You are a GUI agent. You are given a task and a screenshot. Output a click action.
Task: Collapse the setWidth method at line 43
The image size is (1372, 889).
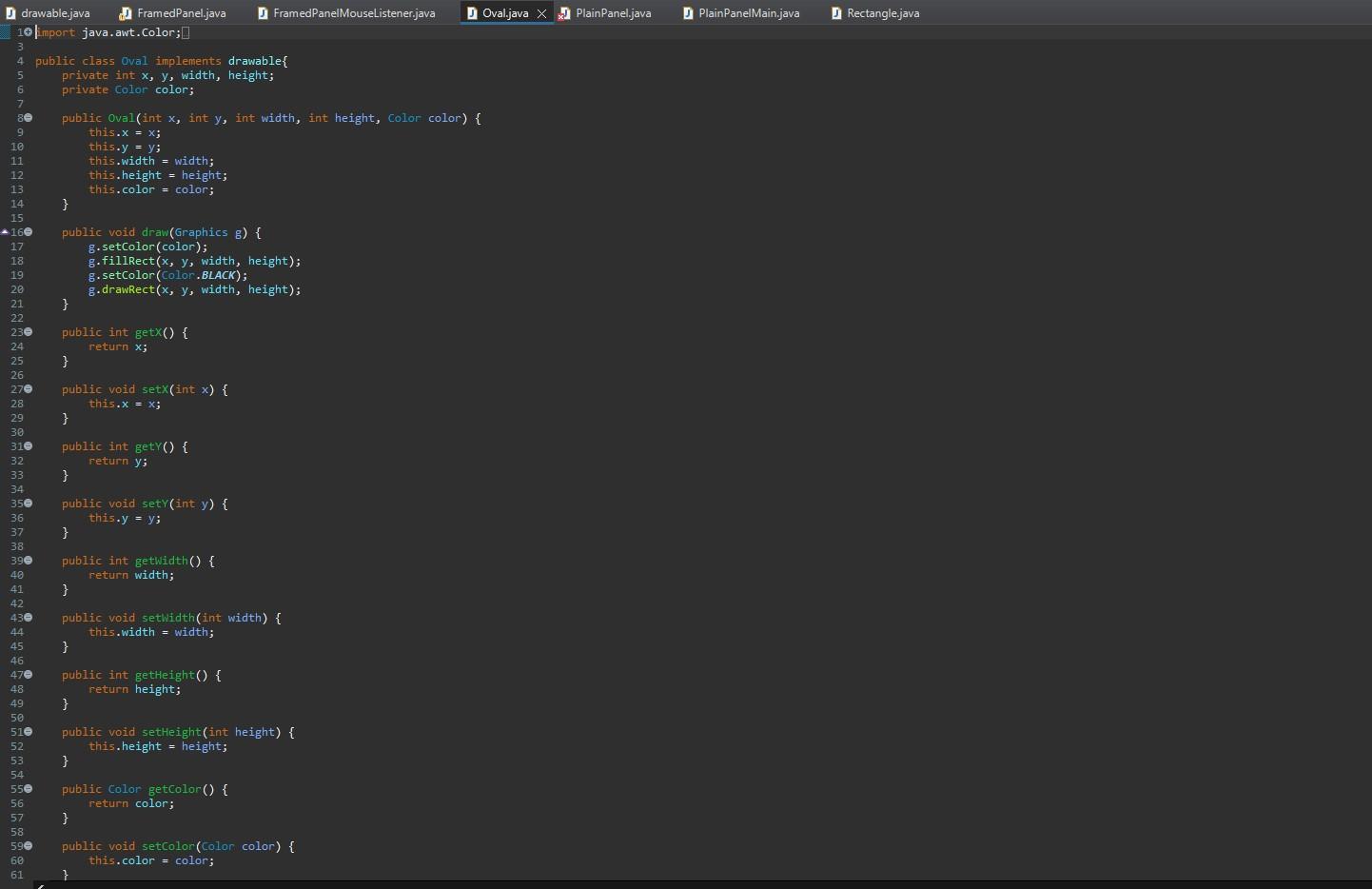coord(29,618)
